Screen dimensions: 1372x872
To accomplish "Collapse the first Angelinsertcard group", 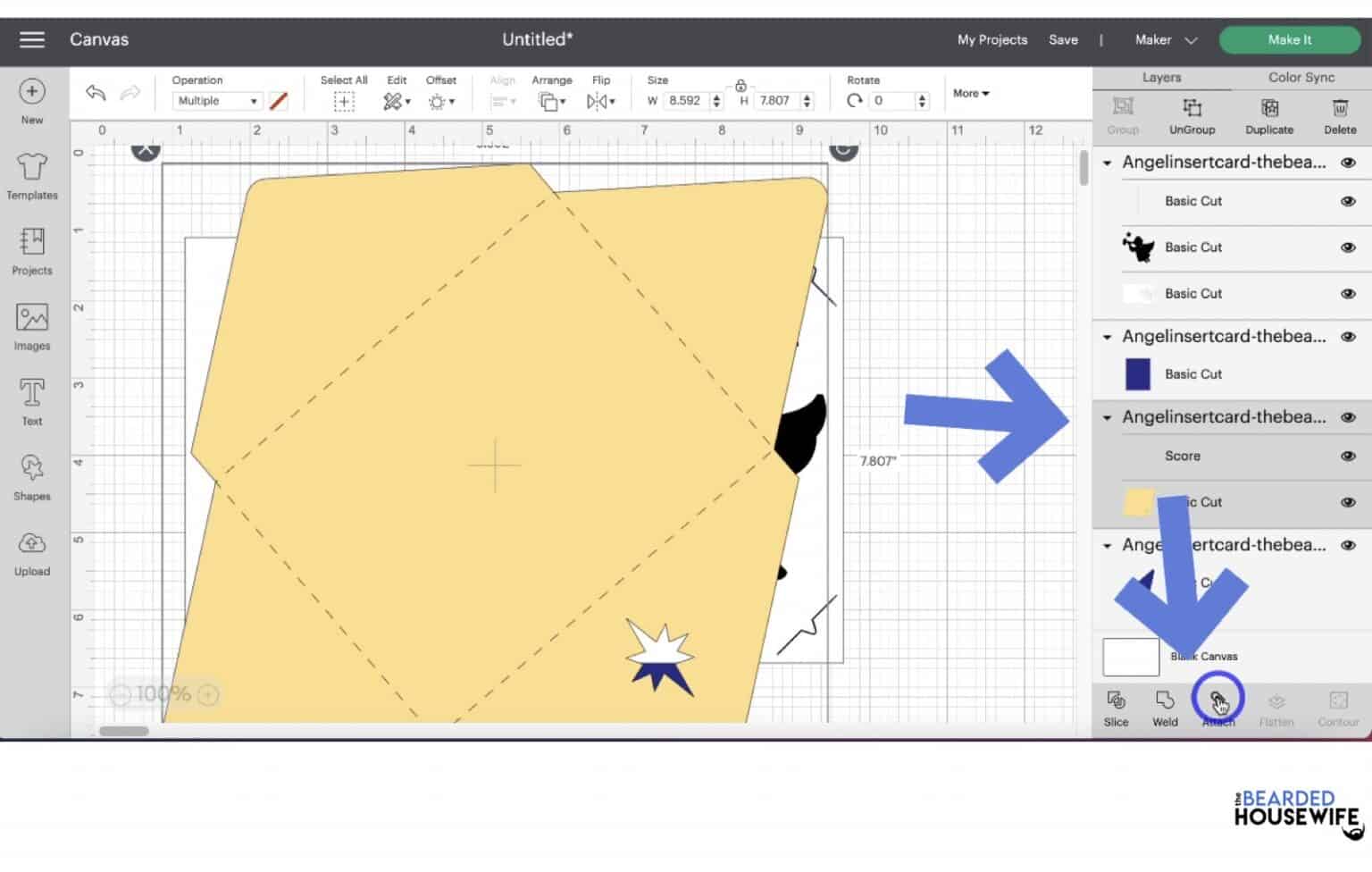I will [x=1108, y=163].
